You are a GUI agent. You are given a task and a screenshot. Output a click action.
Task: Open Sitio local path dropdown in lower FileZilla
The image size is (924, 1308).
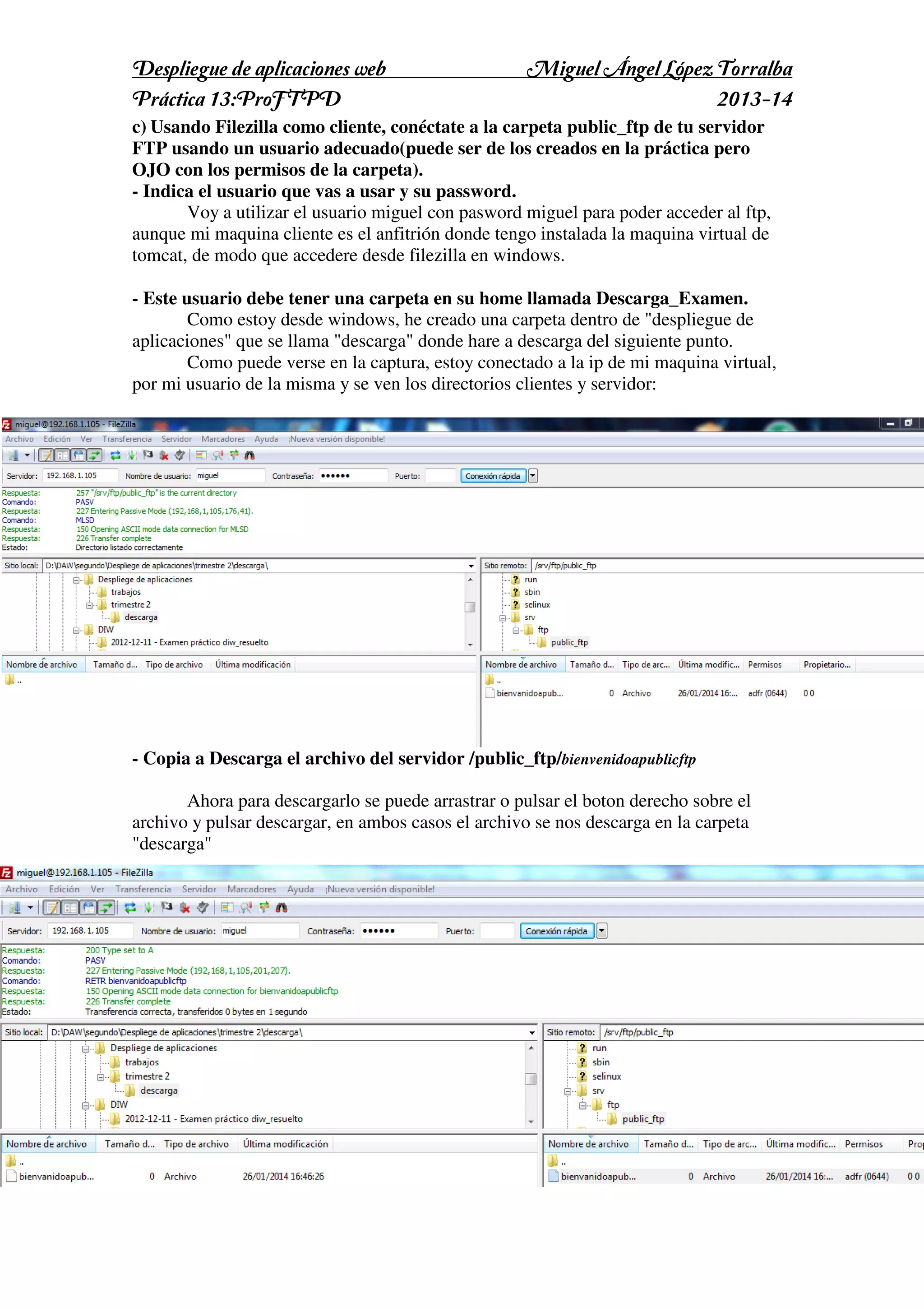[x=532, y=1032]
